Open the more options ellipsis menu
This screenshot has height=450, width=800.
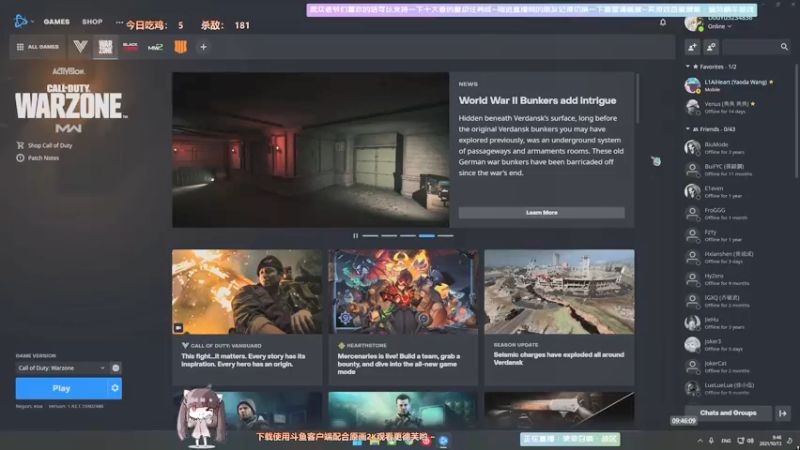coord(119,22)
